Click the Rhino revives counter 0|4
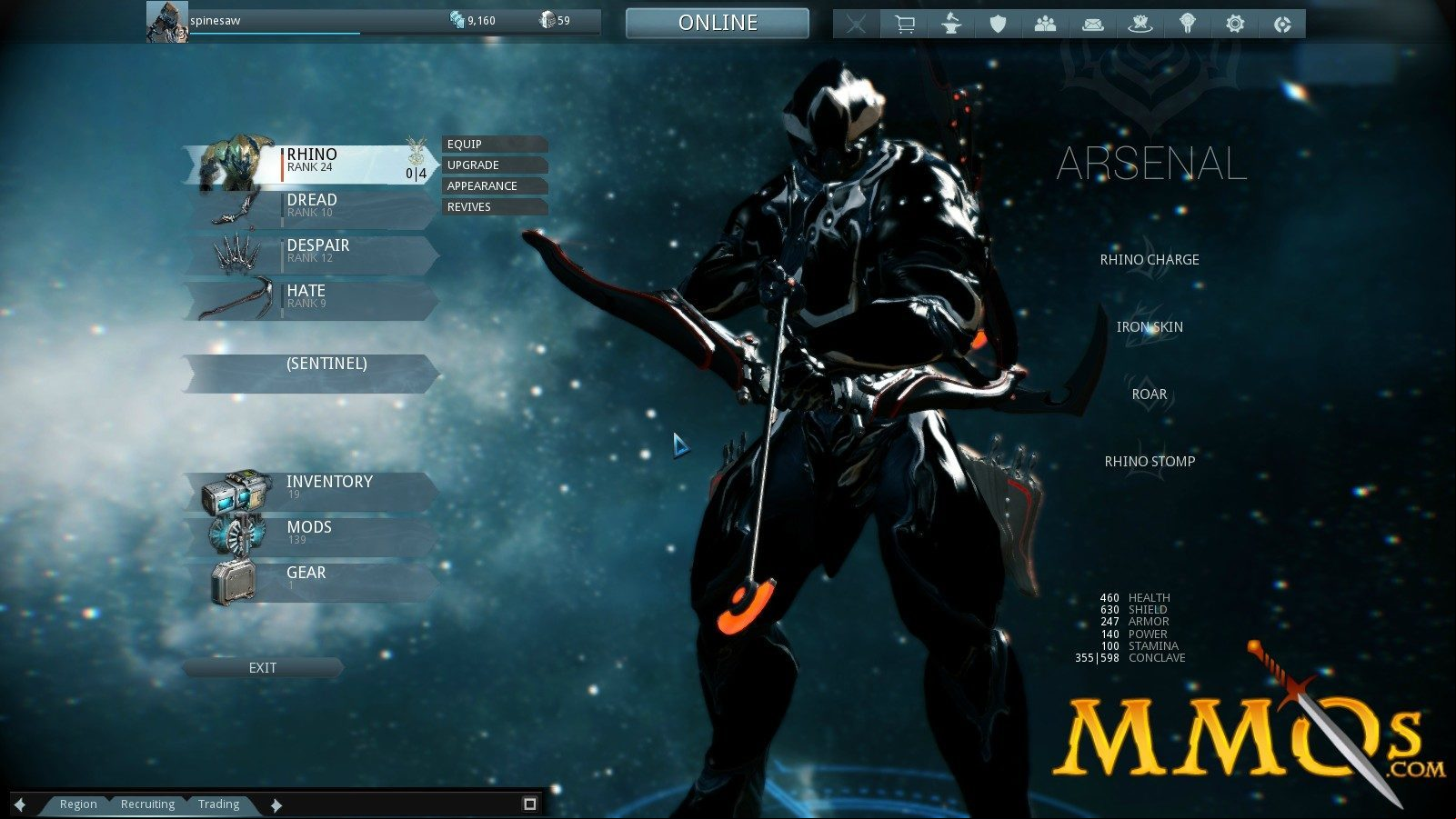Screen dimensions: 1456x819 pyautogui.click(x=416, y=173)
